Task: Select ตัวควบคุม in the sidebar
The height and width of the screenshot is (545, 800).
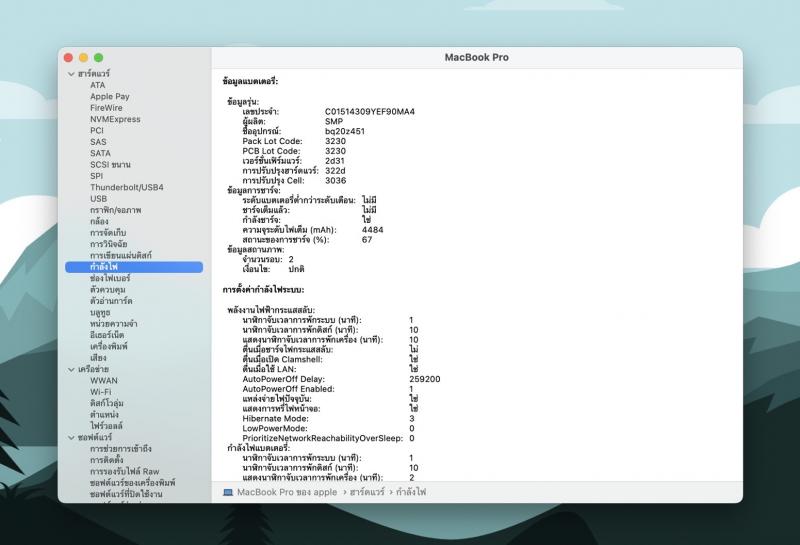Action: pyautogui.click(x=108, y=289)
